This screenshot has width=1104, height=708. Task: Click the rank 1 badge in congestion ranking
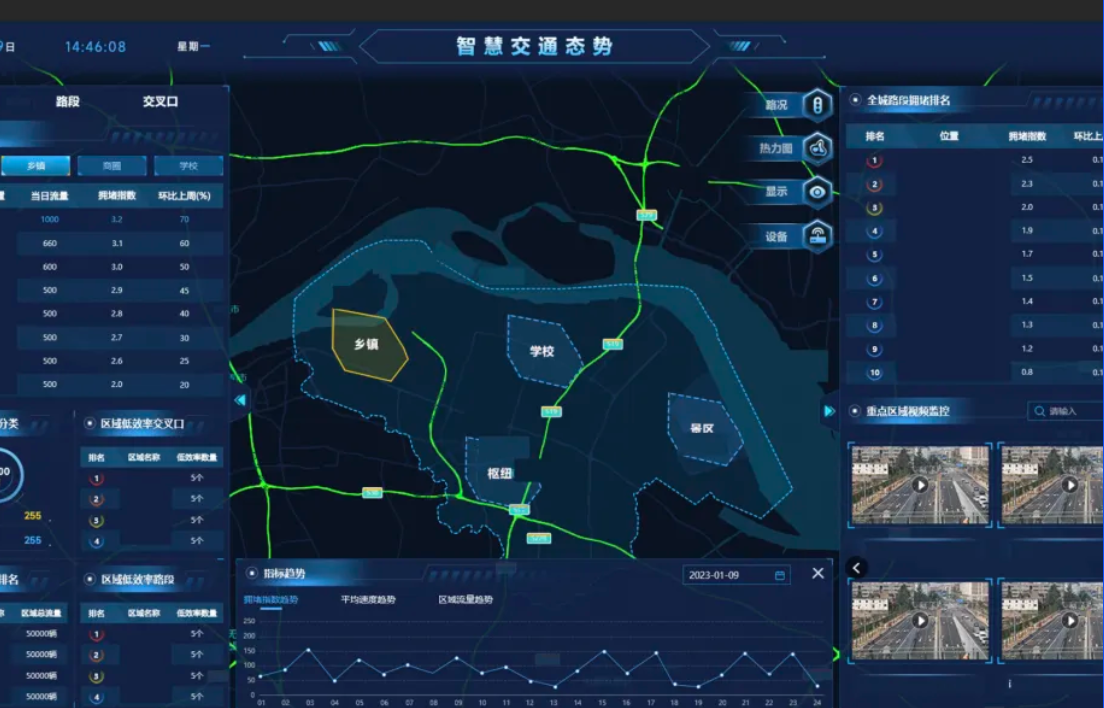[875, 161]
